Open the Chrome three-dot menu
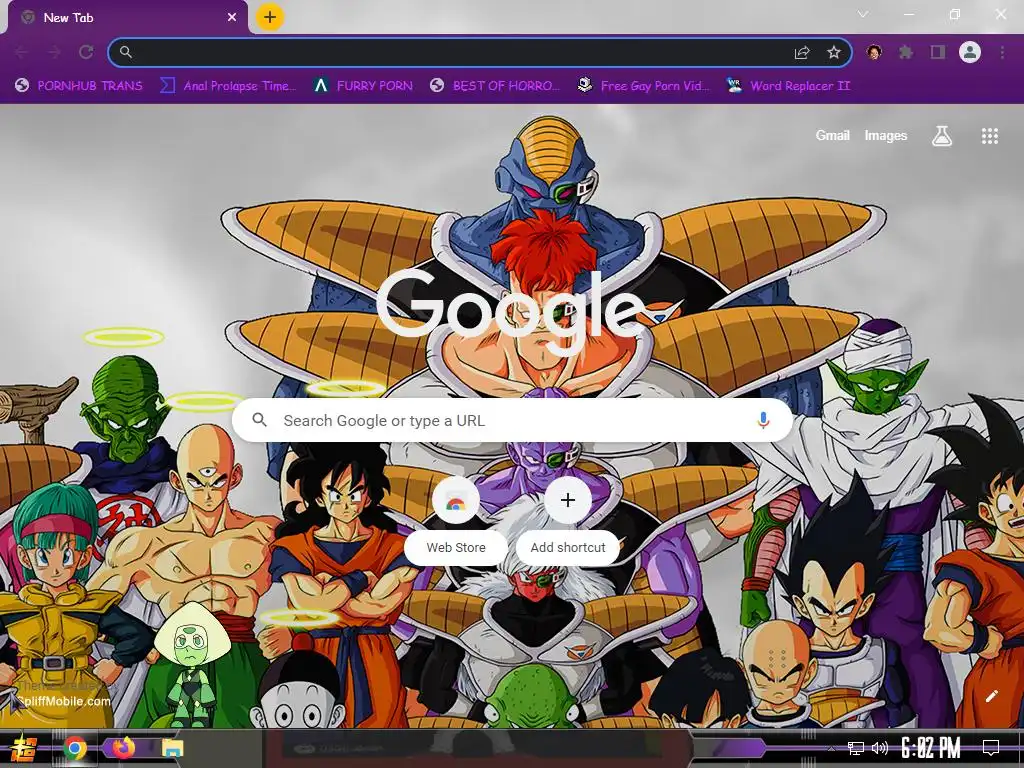 1002,52
